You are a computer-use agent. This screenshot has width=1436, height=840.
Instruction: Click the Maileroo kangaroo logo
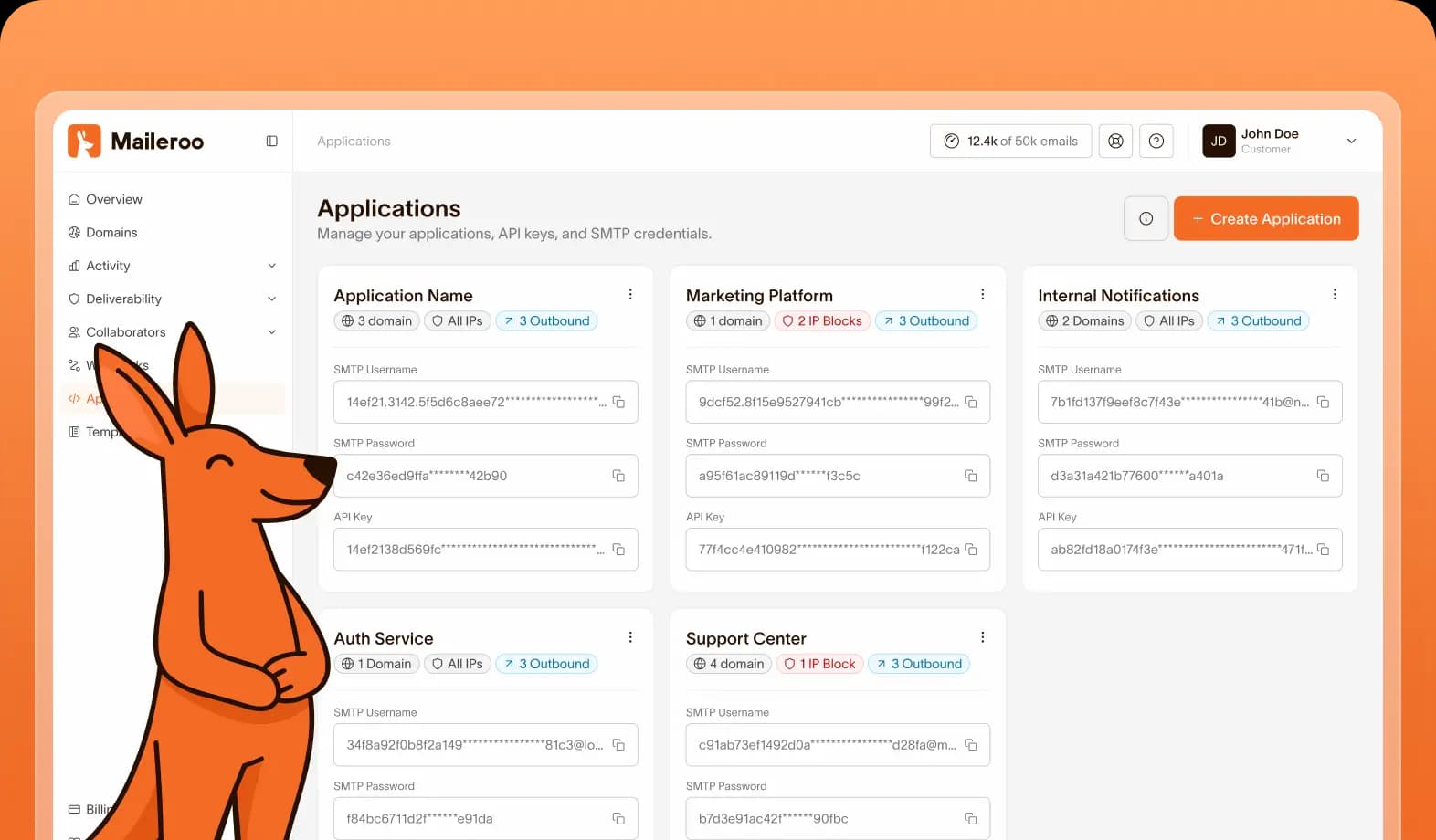click(84, 141)
